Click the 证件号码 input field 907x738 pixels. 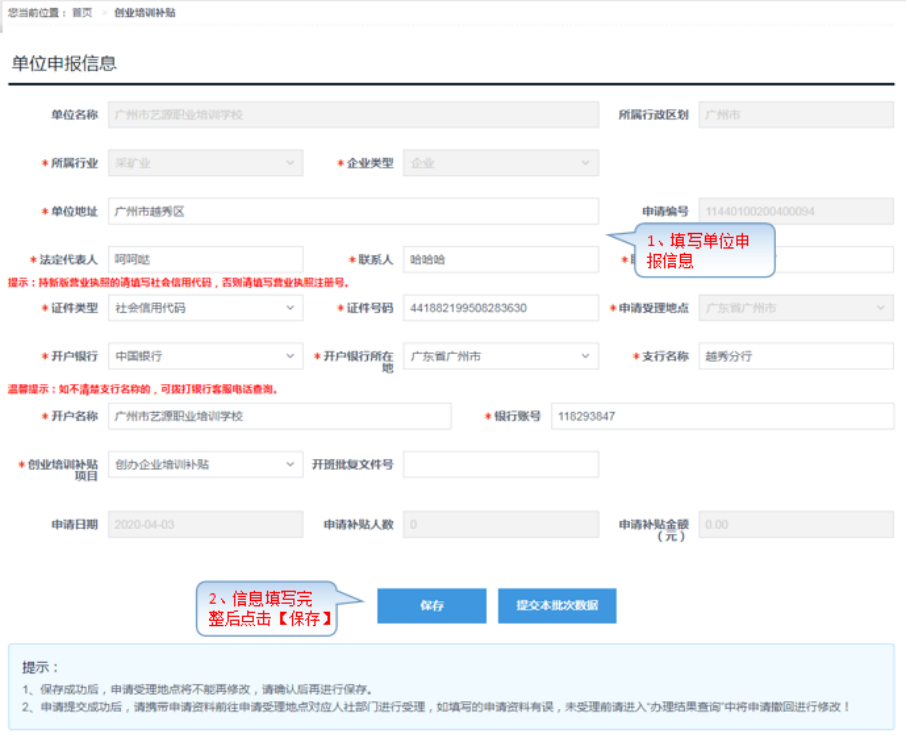(500, 308)
